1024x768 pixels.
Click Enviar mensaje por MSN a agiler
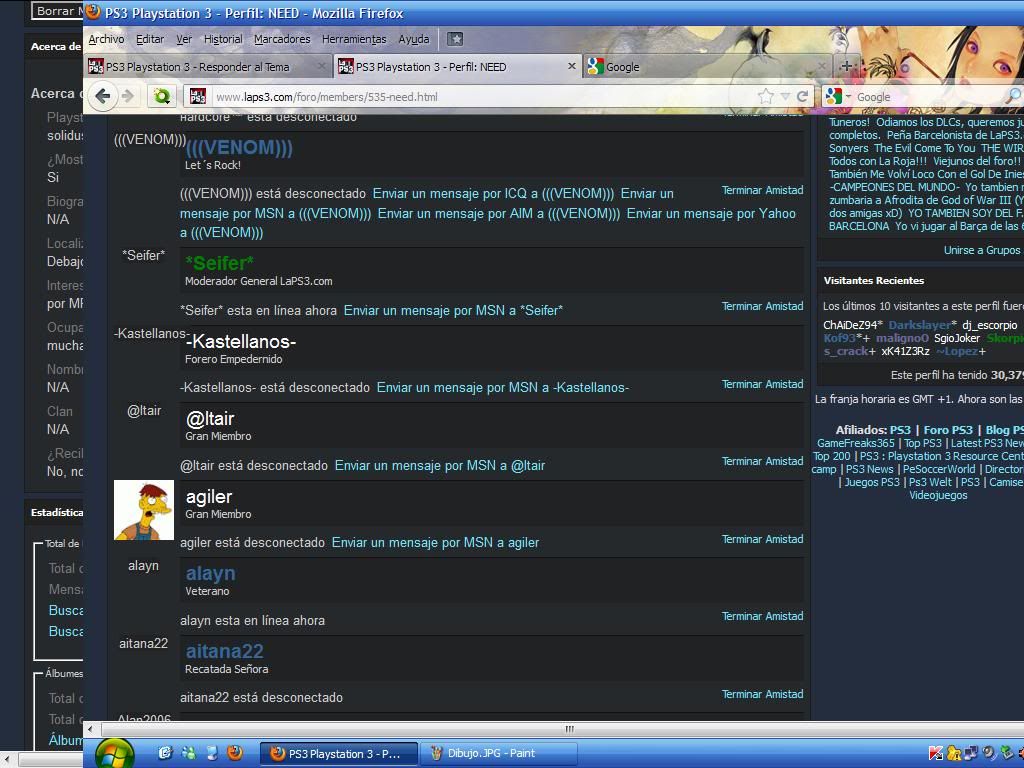pyautogui.click(x=435, y=542)
